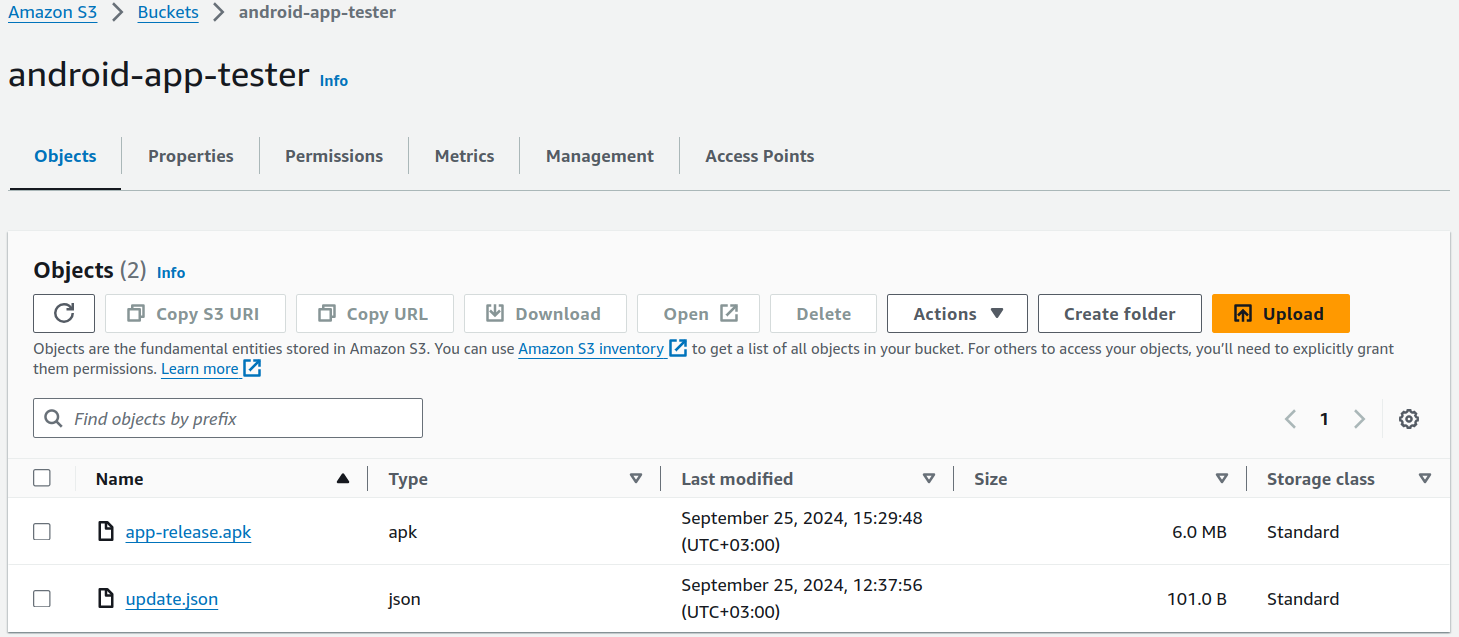Open the Type column filter arrow
This screenshot has width=1459, height=637.
click(637, 478)
